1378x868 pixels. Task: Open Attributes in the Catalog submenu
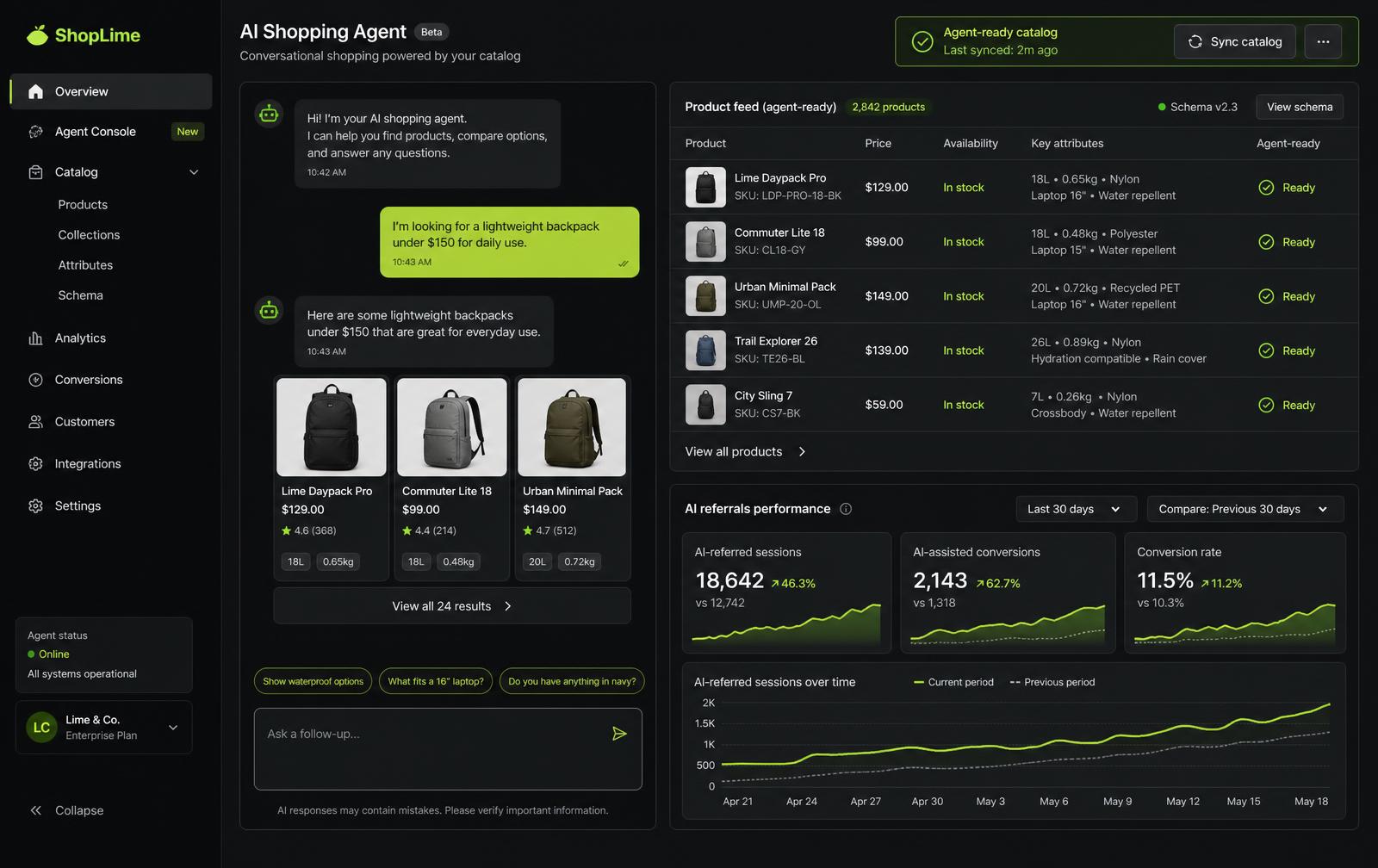coord(85,265)
